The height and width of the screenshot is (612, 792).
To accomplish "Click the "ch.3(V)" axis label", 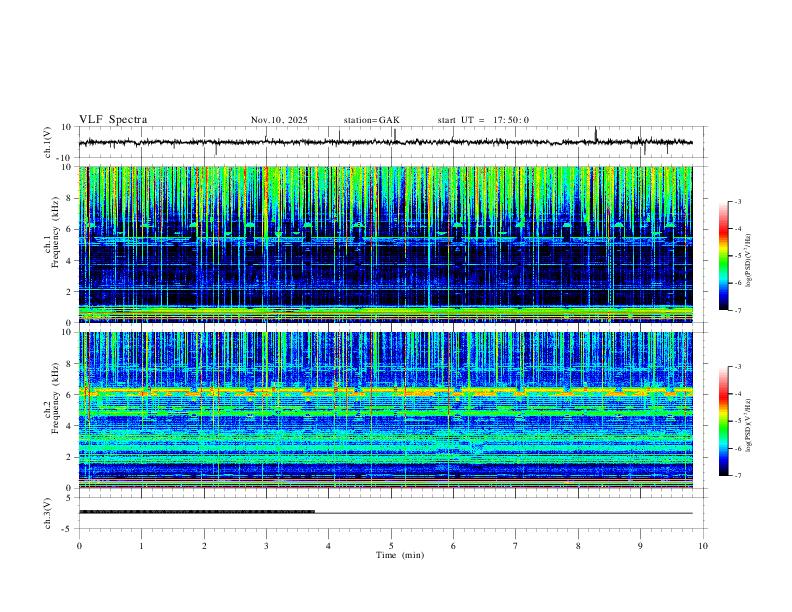I will tap(48, 513).
